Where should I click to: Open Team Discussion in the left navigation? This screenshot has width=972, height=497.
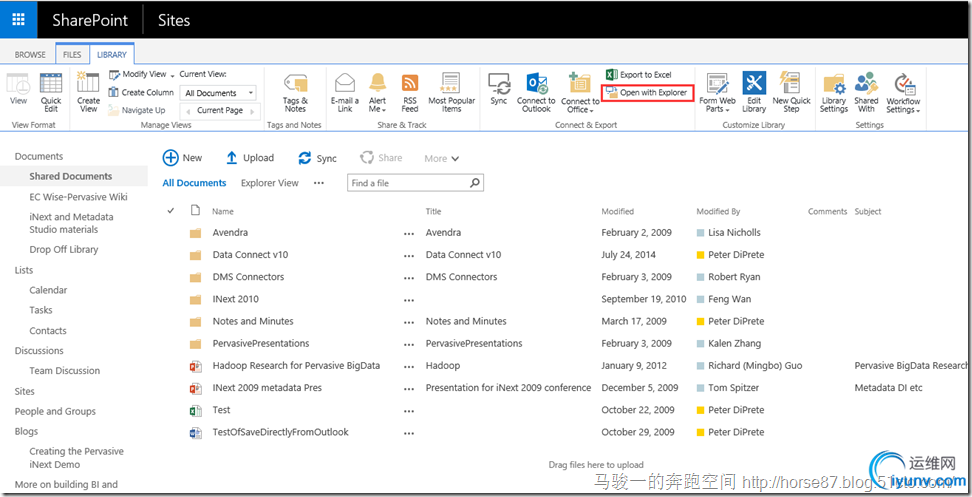click(64, 371)
